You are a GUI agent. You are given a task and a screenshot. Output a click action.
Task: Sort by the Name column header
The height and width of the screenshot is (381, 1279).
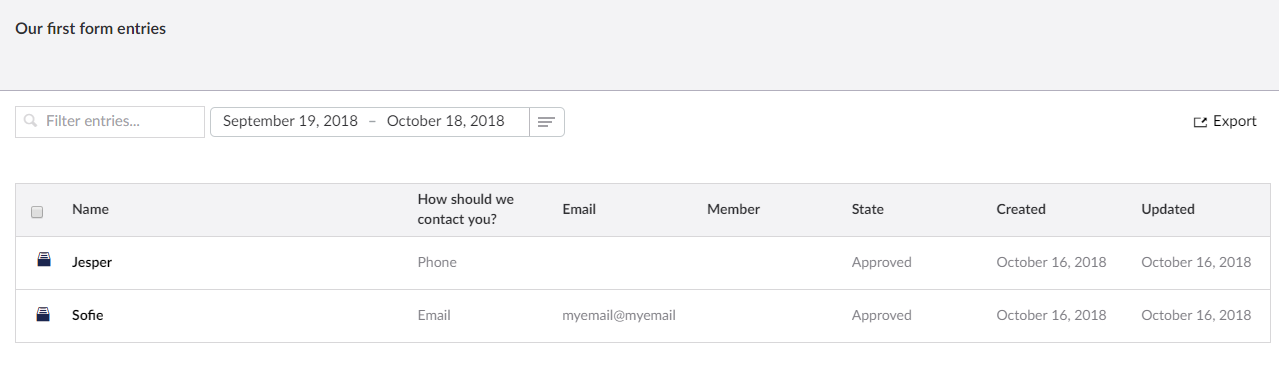point(90,209)
